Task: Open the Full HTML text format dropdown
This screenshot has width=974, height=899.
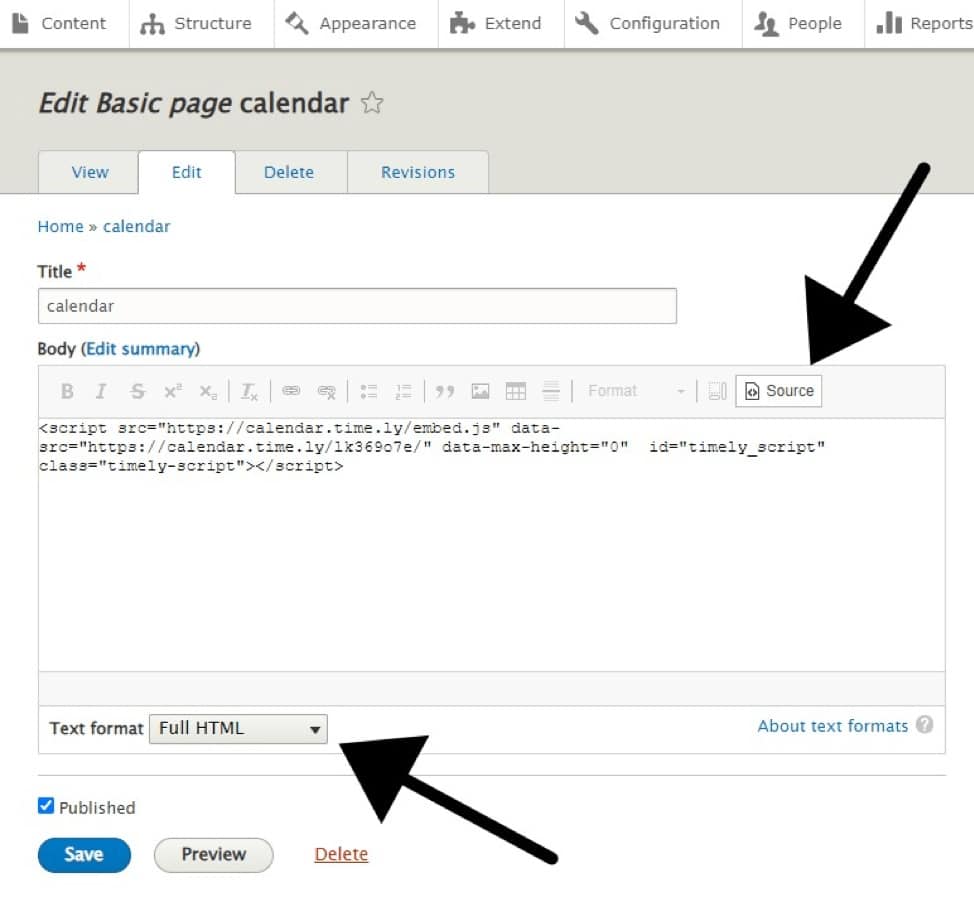Action: point(237,728)
